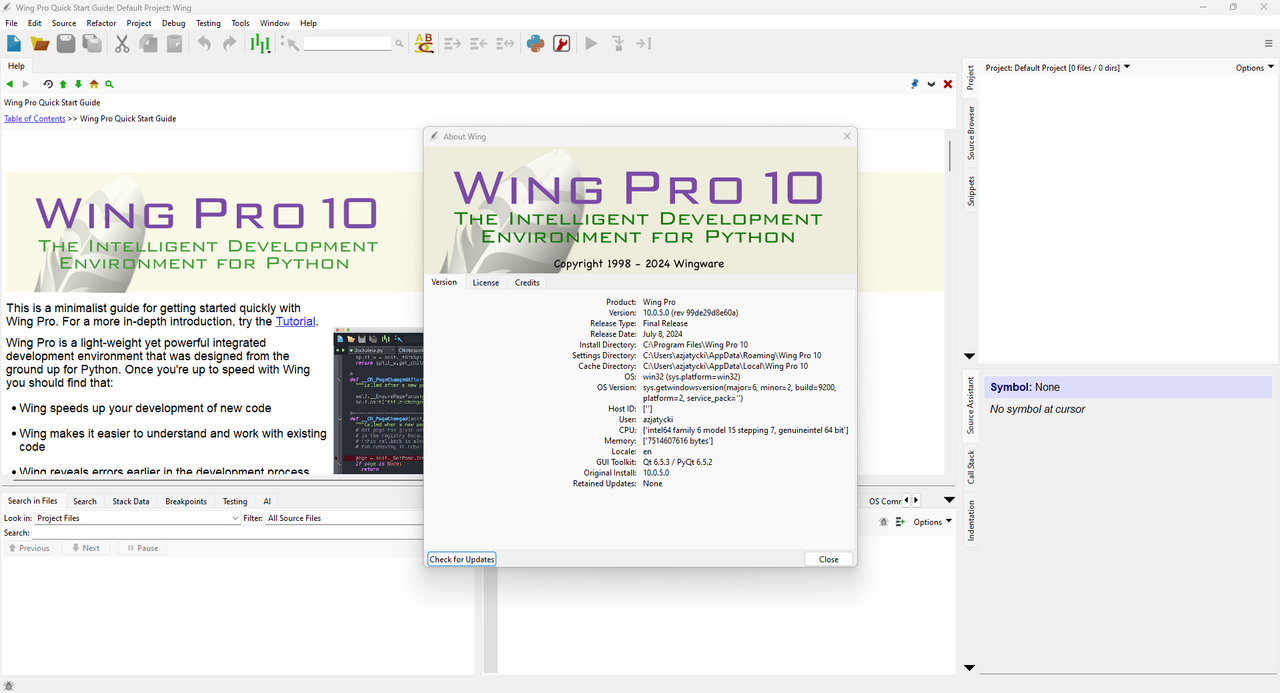
Task: Open the Debug menu
Action: (173, 23)
